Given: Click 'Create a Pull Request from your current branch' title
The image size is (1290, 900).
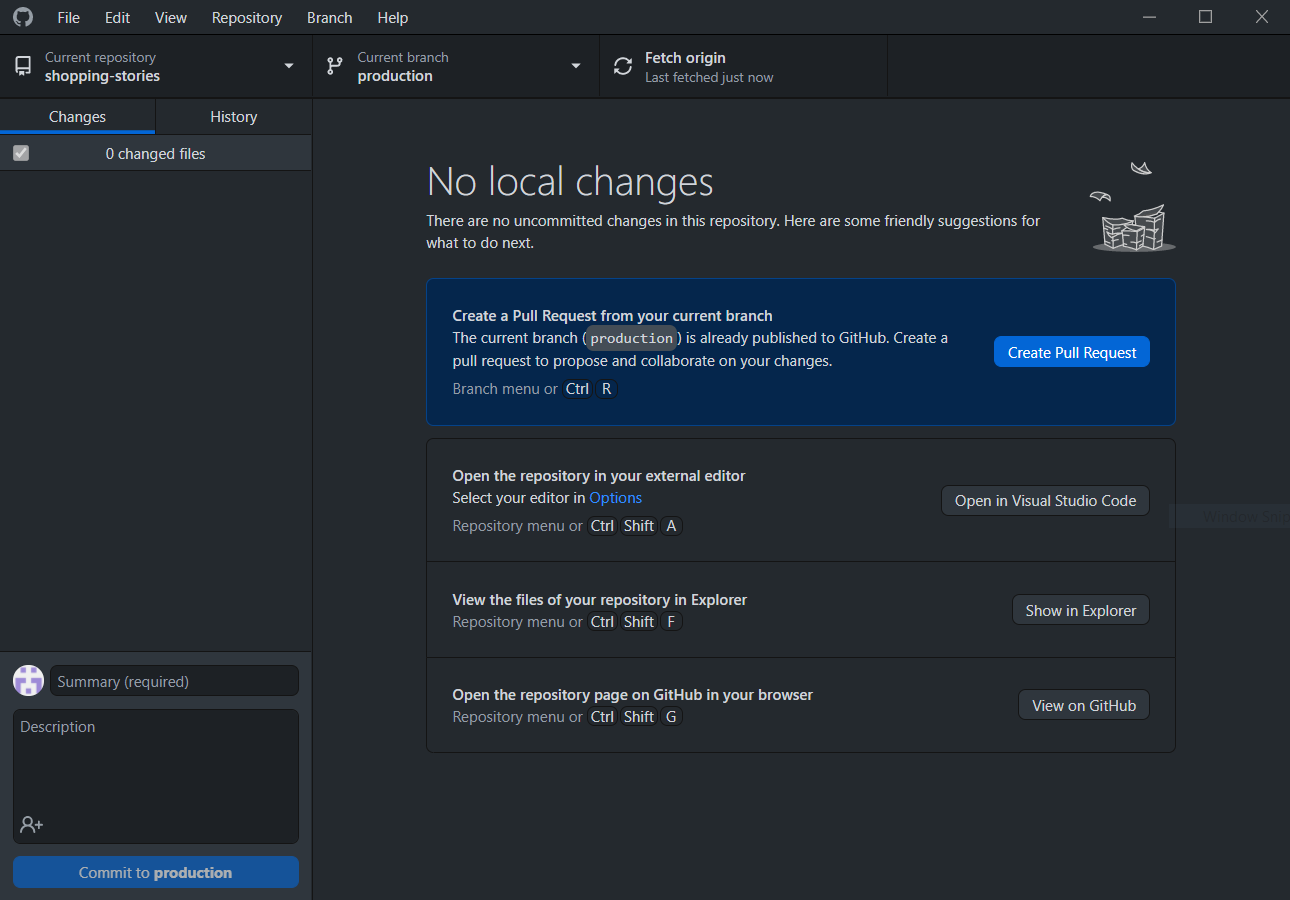Looking at the screenshot, I should (x=612, y=316).
